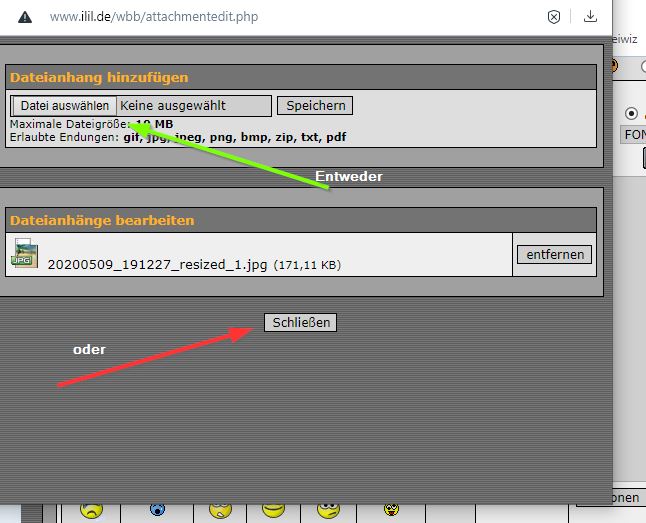
Task: Click the not-secure warning icon in address bar
Action: (x=25, y=17)
